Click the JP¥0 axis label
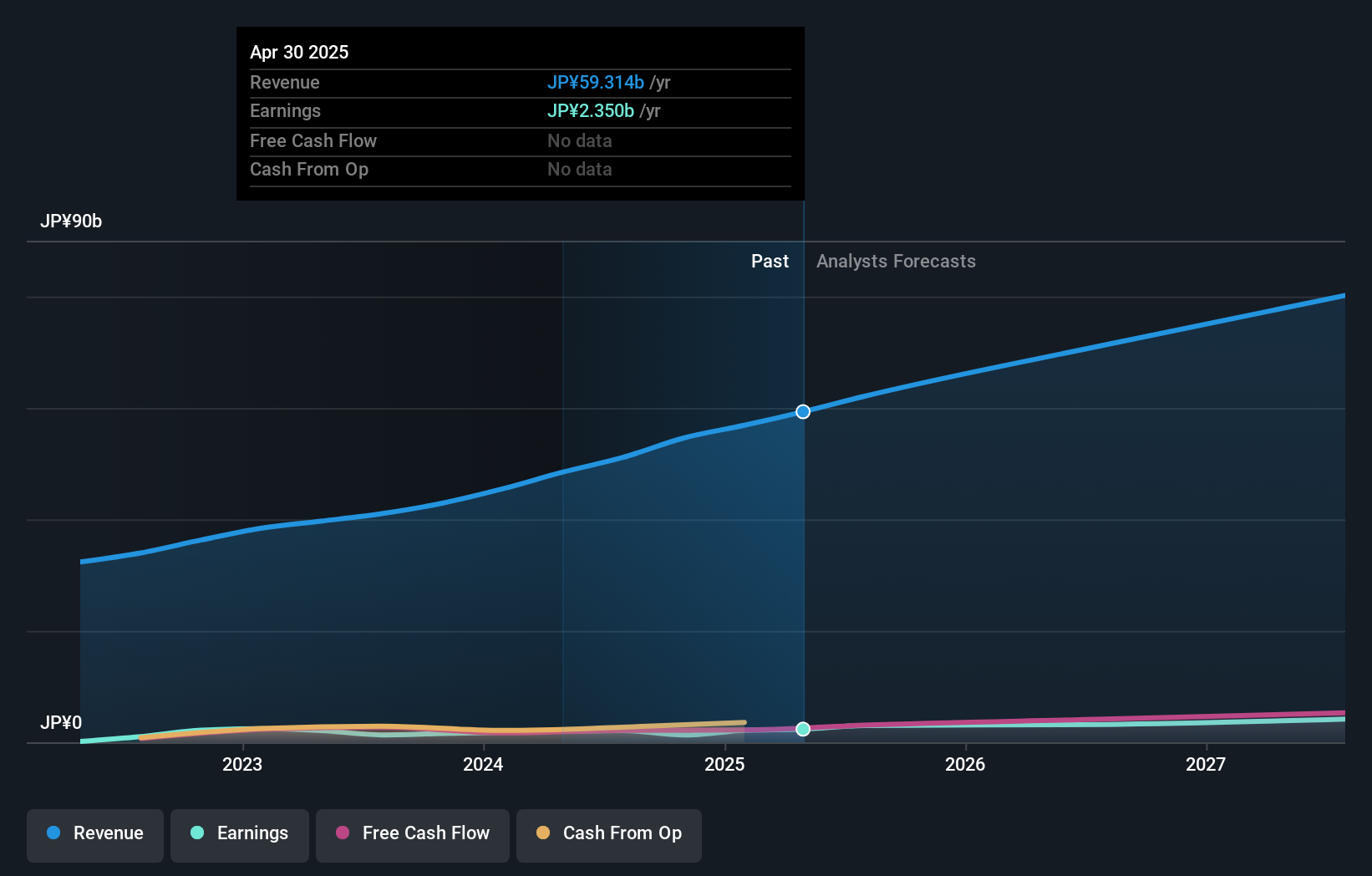This screenshot has width=1372, height=876. [61, 722]
